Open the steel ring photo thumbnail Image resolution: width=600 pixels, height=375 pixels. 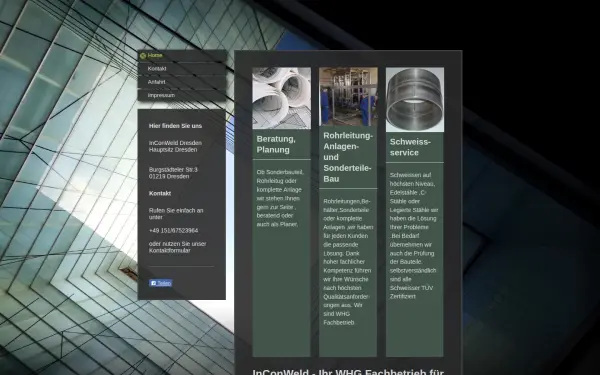point(415,100)
